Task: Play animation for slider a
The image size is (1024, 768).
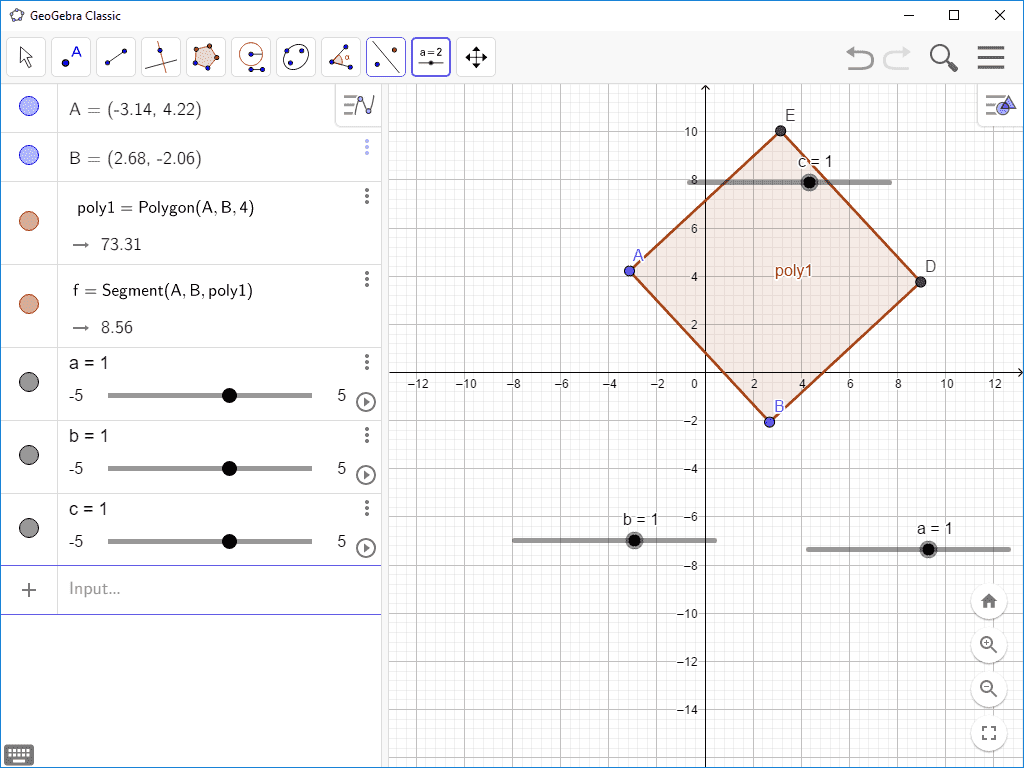Action: pyautogui.click(x=366, y=402)
